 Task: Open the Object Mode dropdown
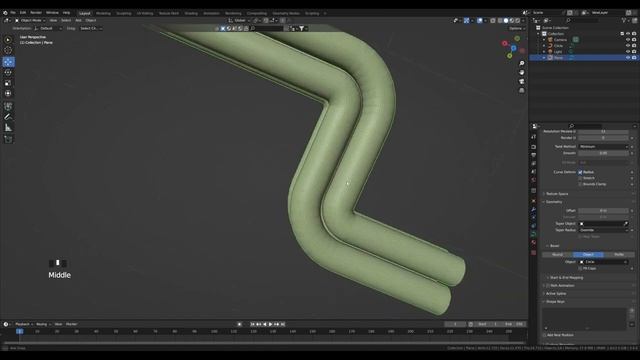click(x=31, y=20)
